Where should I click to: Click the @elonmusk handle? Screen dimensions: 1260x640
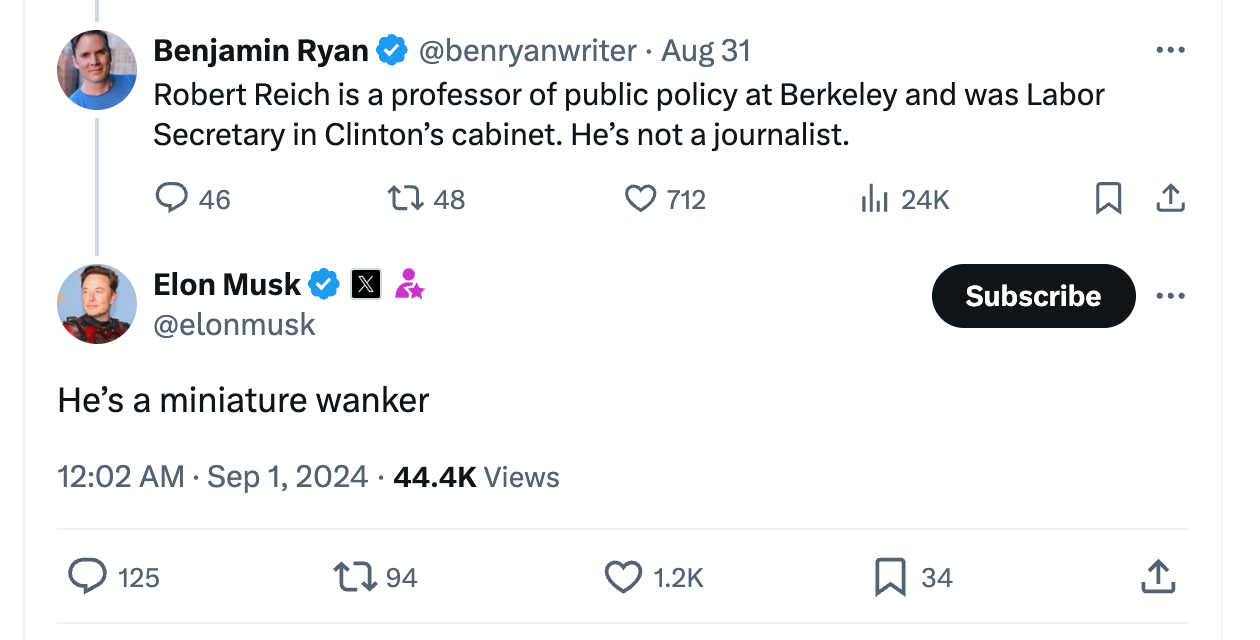(x=234, y=324)
